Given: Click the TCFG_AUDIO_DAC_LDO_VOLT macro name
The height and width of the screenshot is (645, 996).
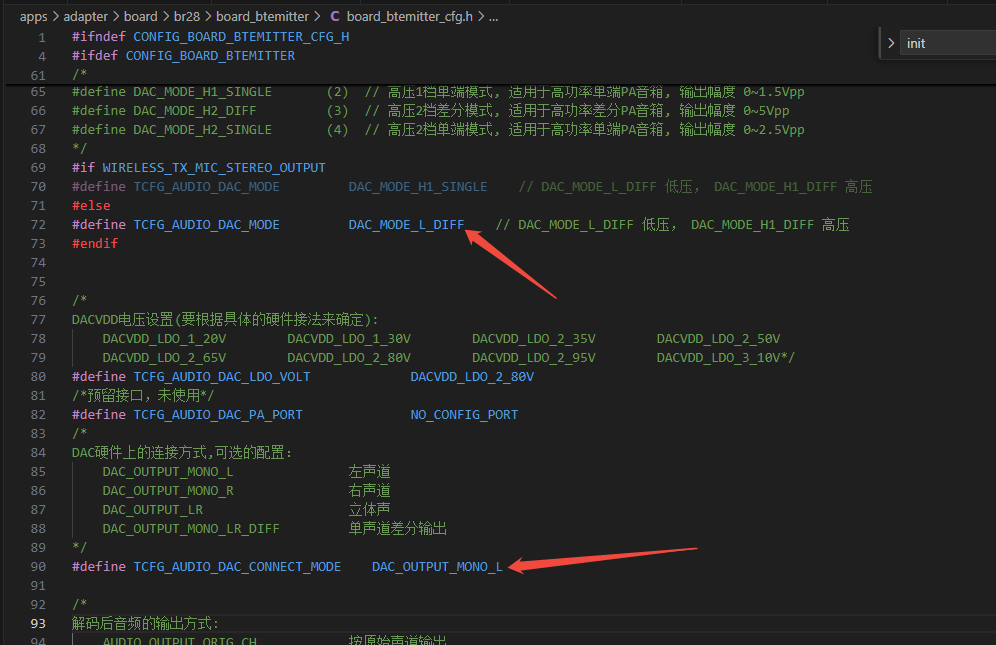Looking at the screenshot, I should pos(222,377).
